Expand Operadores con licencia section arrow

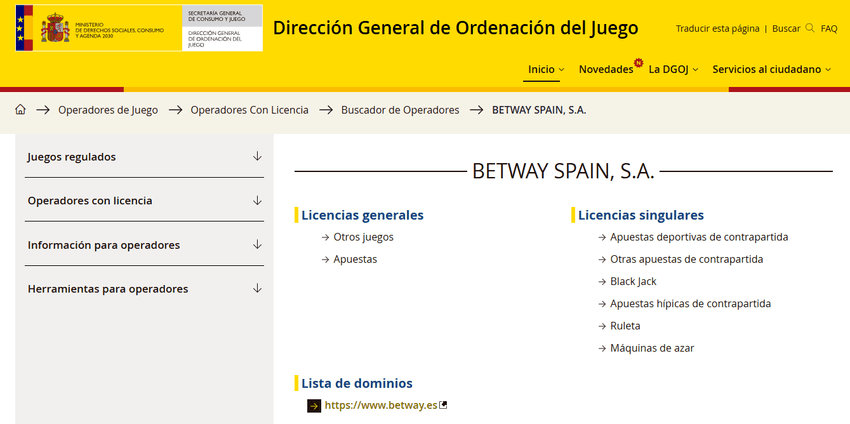point(257,201)
